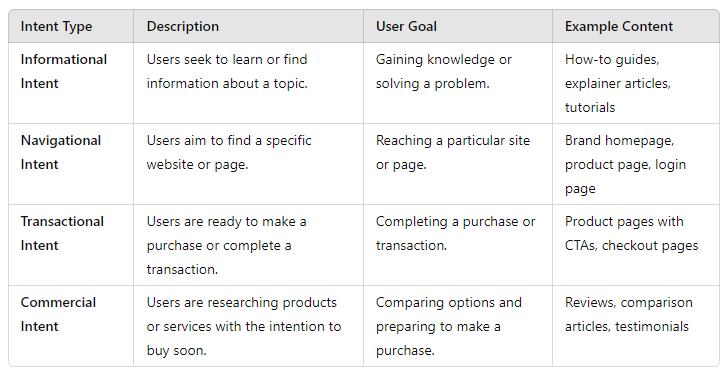Select the Commercial Intent row label
This screenshot has height=376, width=727.
58,314
